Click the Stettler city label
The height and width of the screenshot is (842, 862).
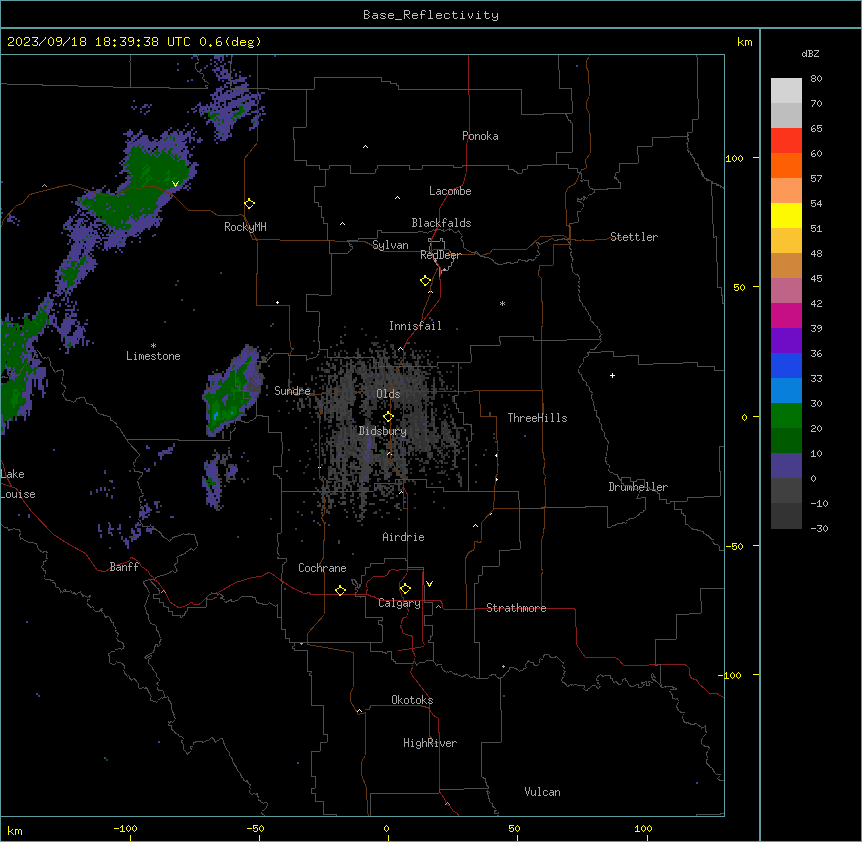tap(634, 237)
